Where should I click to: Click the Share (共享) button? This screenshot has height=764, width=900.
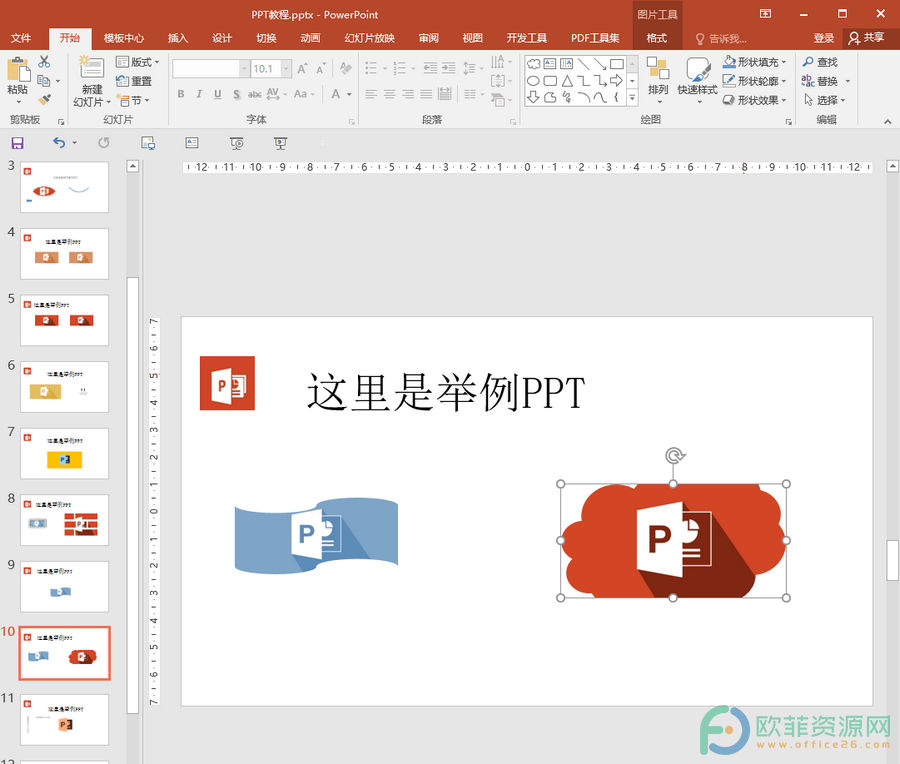[867, 38]
